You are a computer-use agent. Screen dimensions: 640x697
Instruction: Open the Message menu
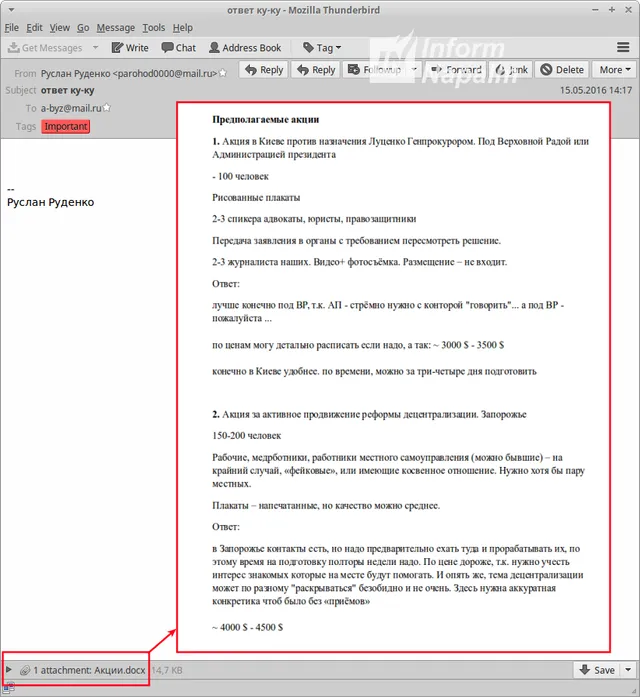[116, 28]
